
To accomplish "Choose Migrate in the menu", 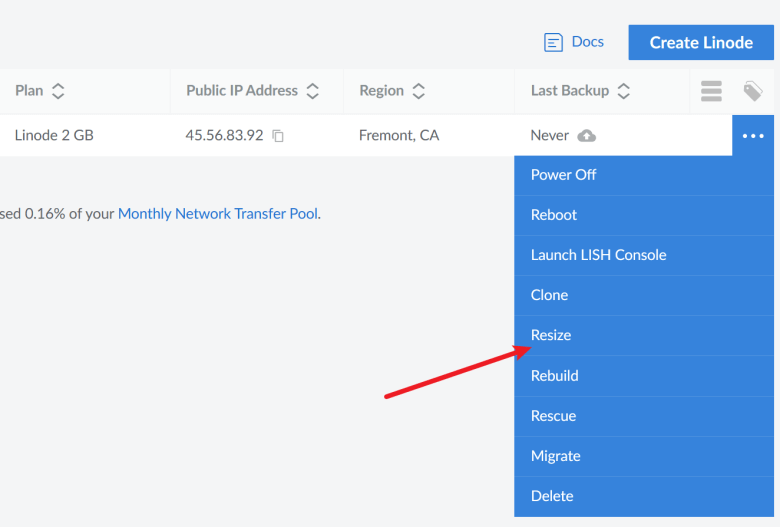I will pyautogui.click(x=644, y=456).
